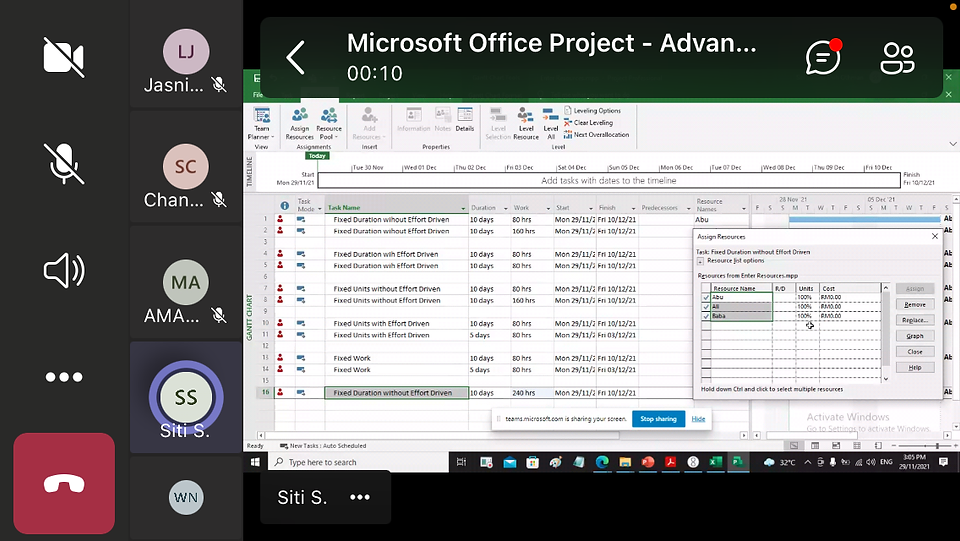
Task: Open the Finish column filter arrow
Action: tap(633, 208)
